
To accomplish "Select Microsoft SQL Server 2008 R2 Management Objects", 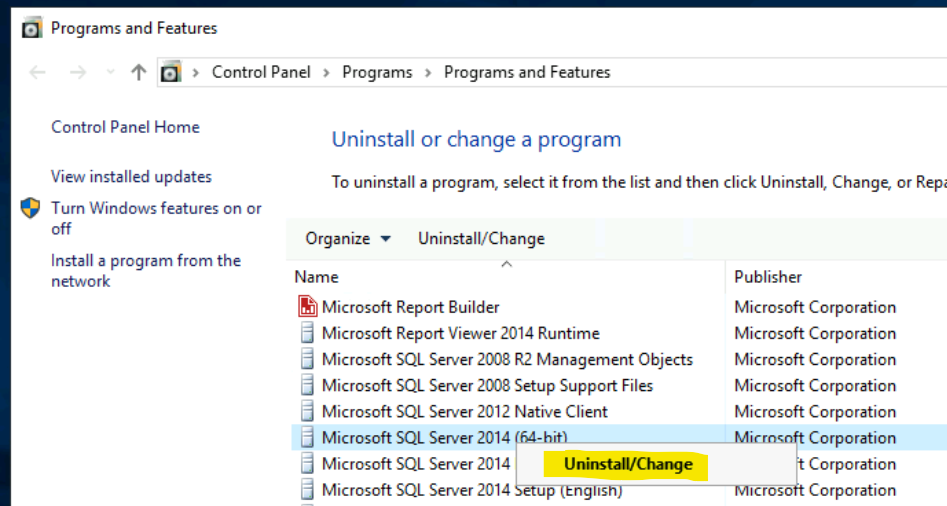I will (507, 359).
